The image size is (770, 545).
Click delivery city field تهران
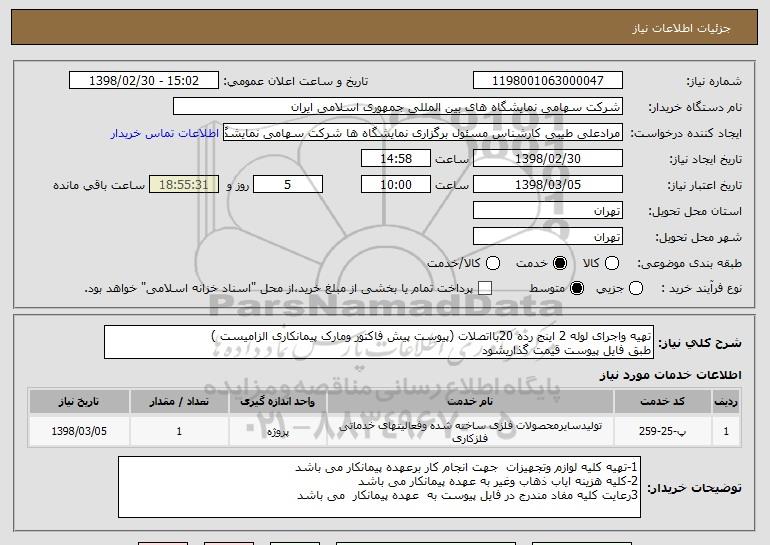tap(548, 237)
